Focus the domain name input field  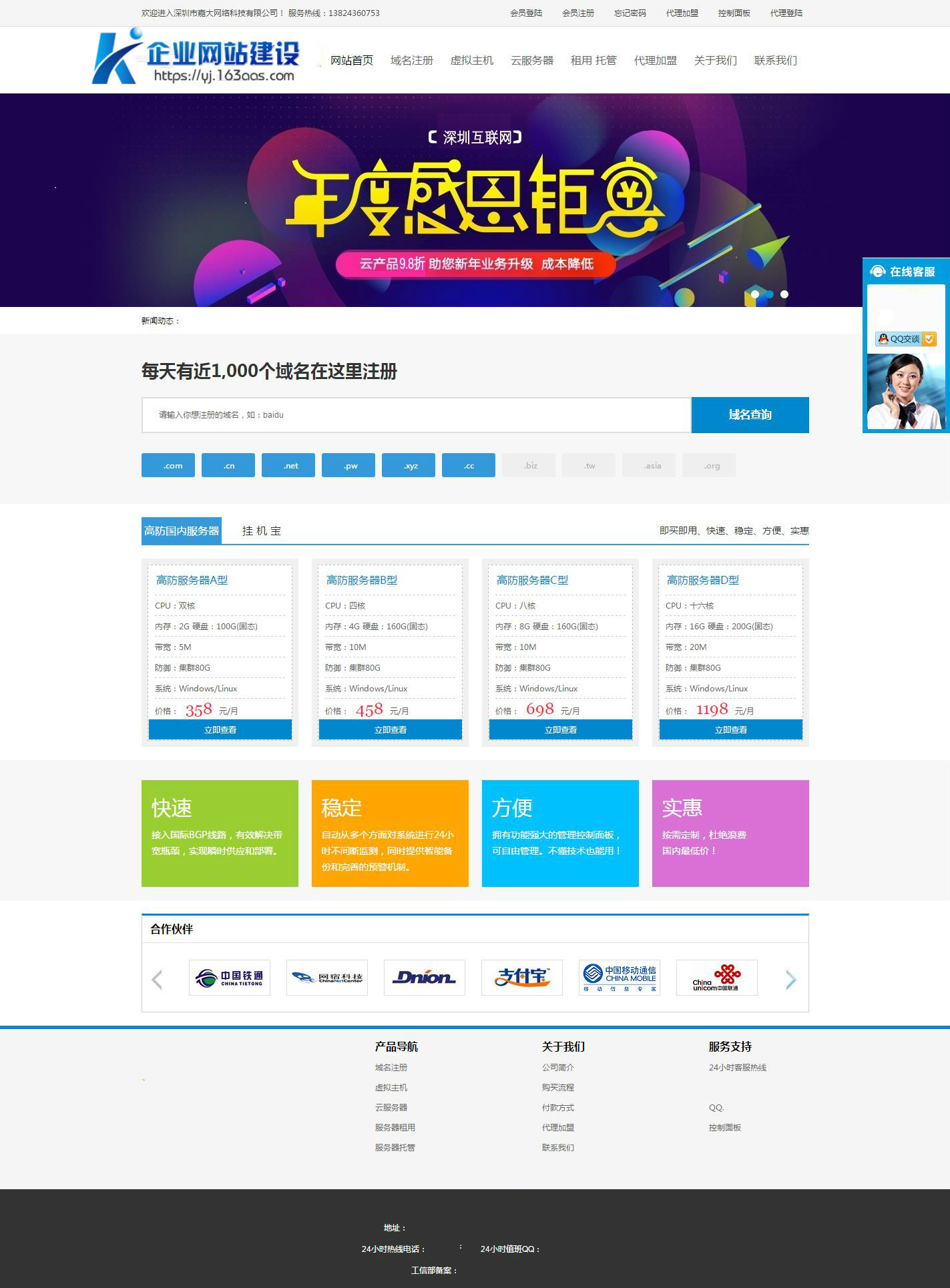click(417, 414)
